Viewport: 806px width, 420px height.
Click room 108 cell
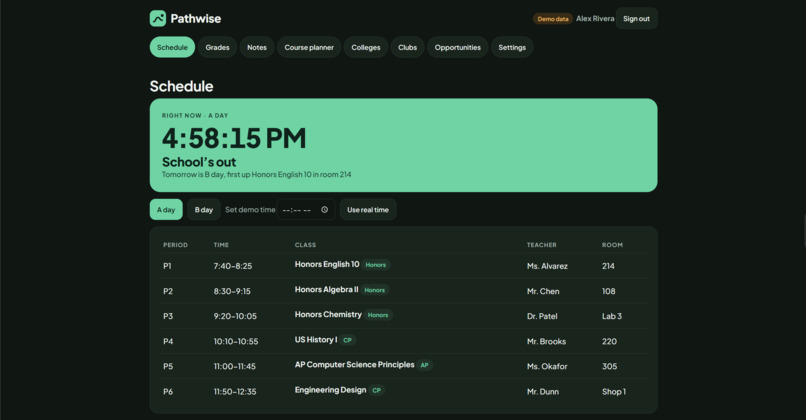[609, 291]
